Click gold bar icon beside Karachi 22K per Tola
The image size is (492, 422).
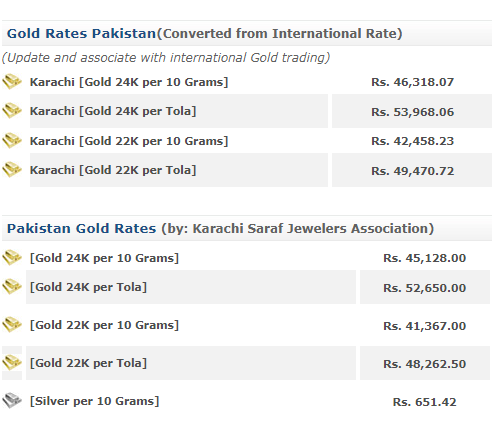pos(12,170)
